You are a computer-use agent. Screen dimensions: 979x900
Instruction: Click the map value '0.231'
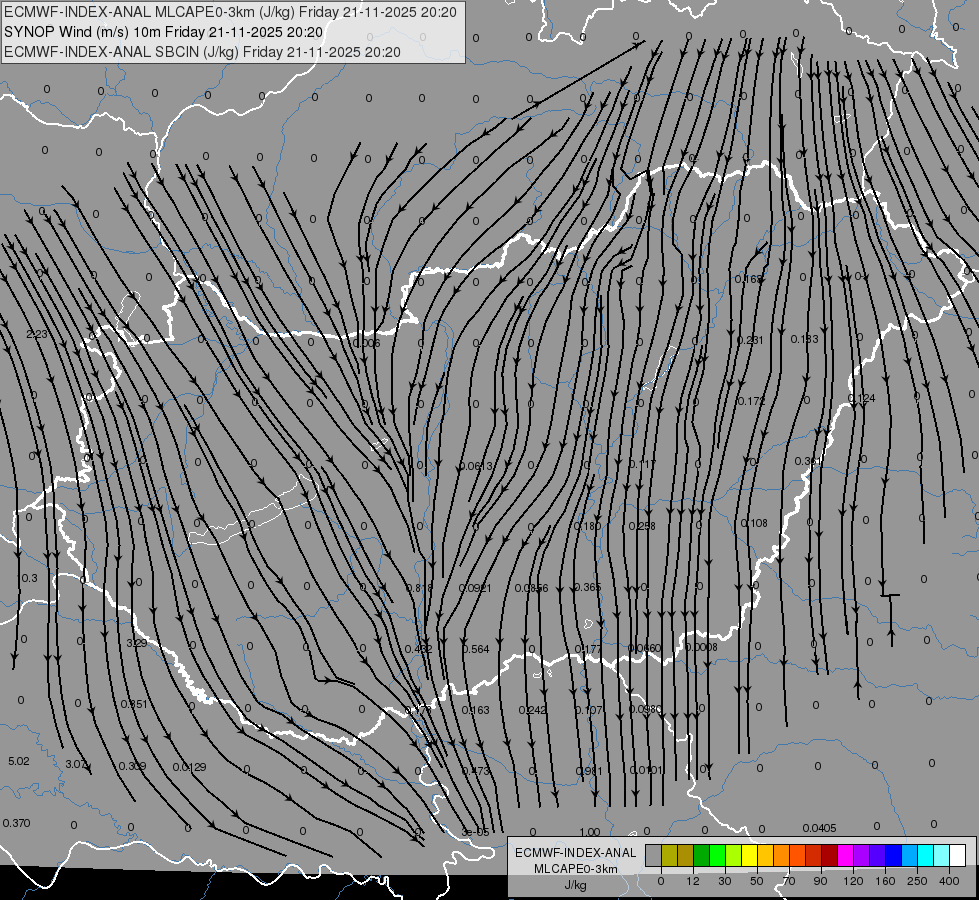click(750, 340)
